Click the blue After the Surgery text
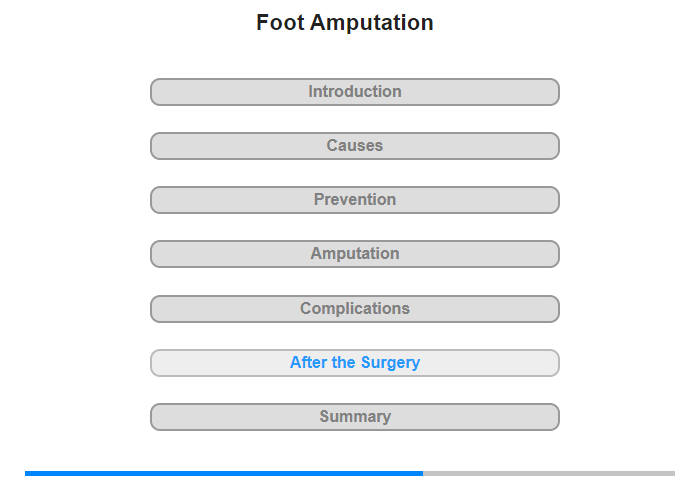Viewport: 700px width, 480px height. [354, 363]
